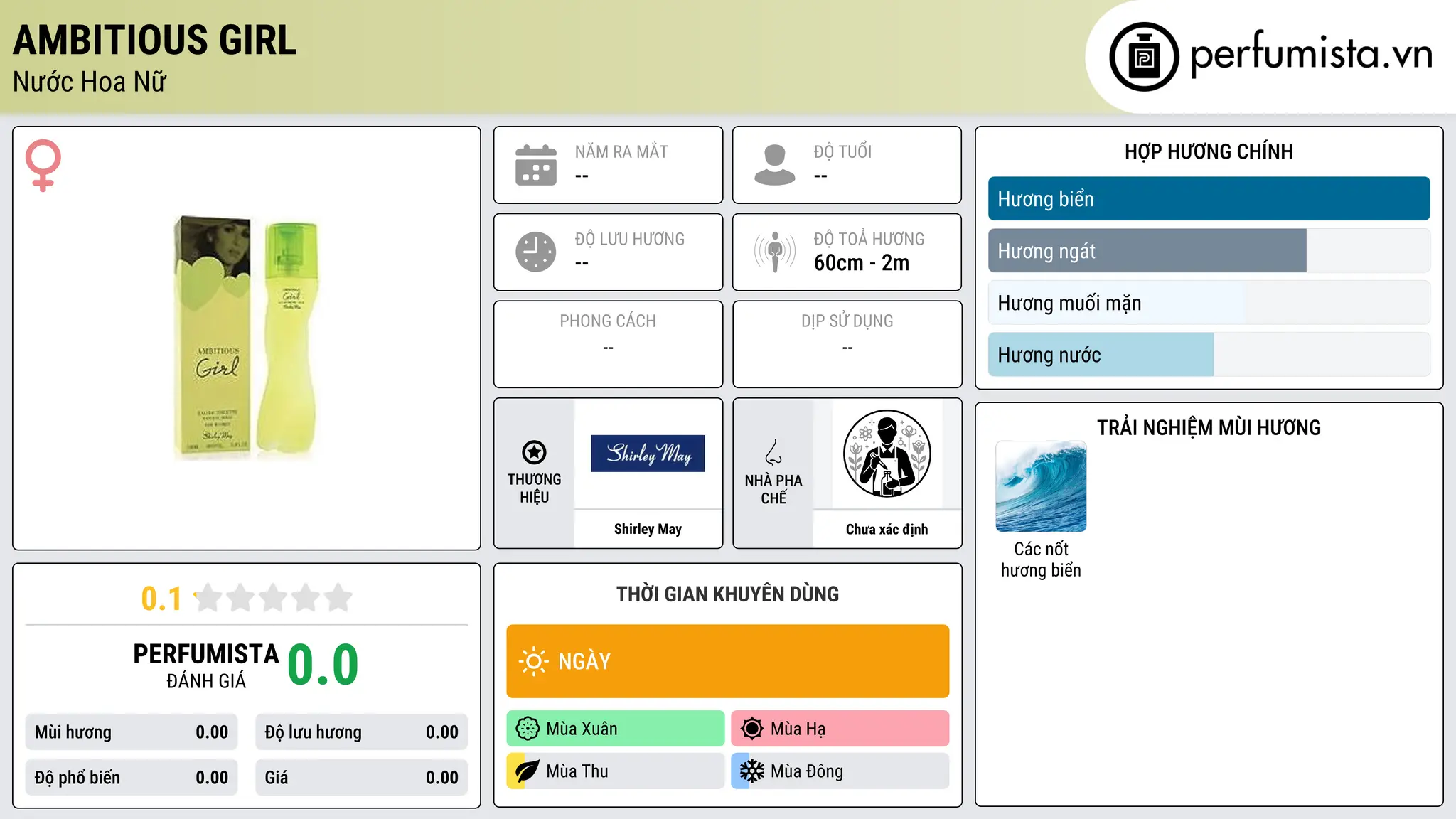Image resolution: width=1456 pixels, height=819 pixels.
Task: Click the Giá 0.00 score row
Action: pos(361,778)
